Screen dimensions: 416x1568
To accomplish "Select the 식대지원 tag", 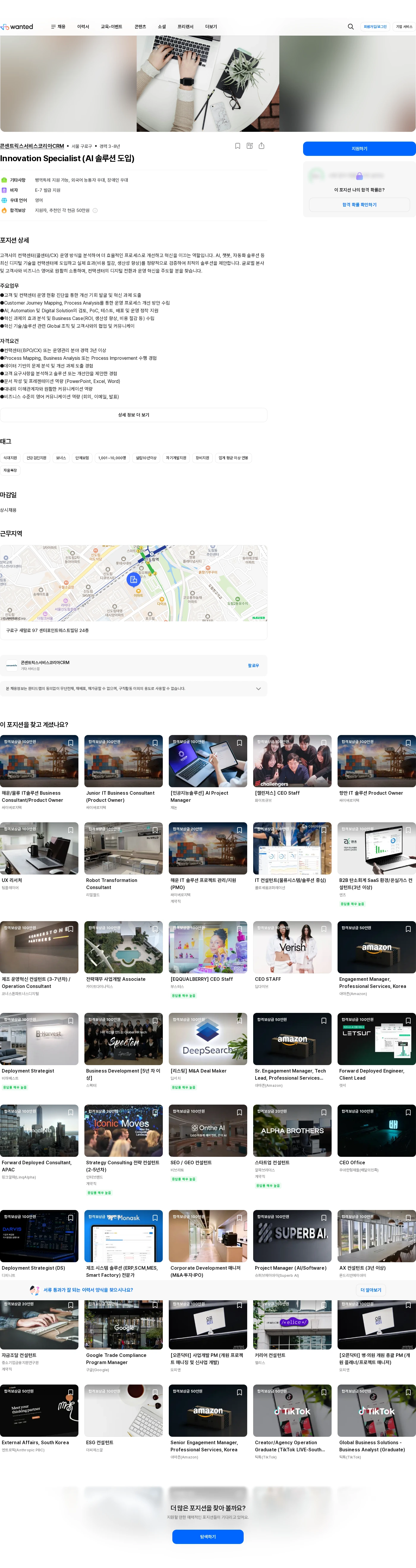I will [10, 458].
